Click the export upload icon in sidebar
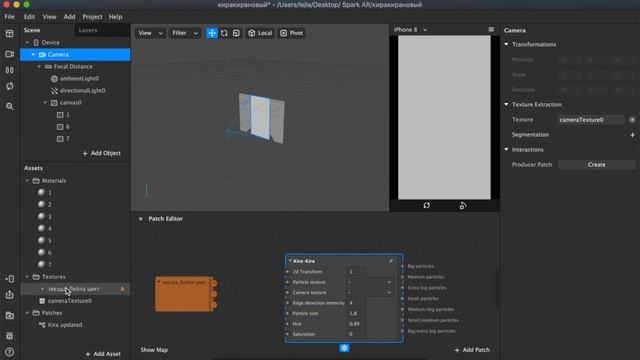 (9, 295)
